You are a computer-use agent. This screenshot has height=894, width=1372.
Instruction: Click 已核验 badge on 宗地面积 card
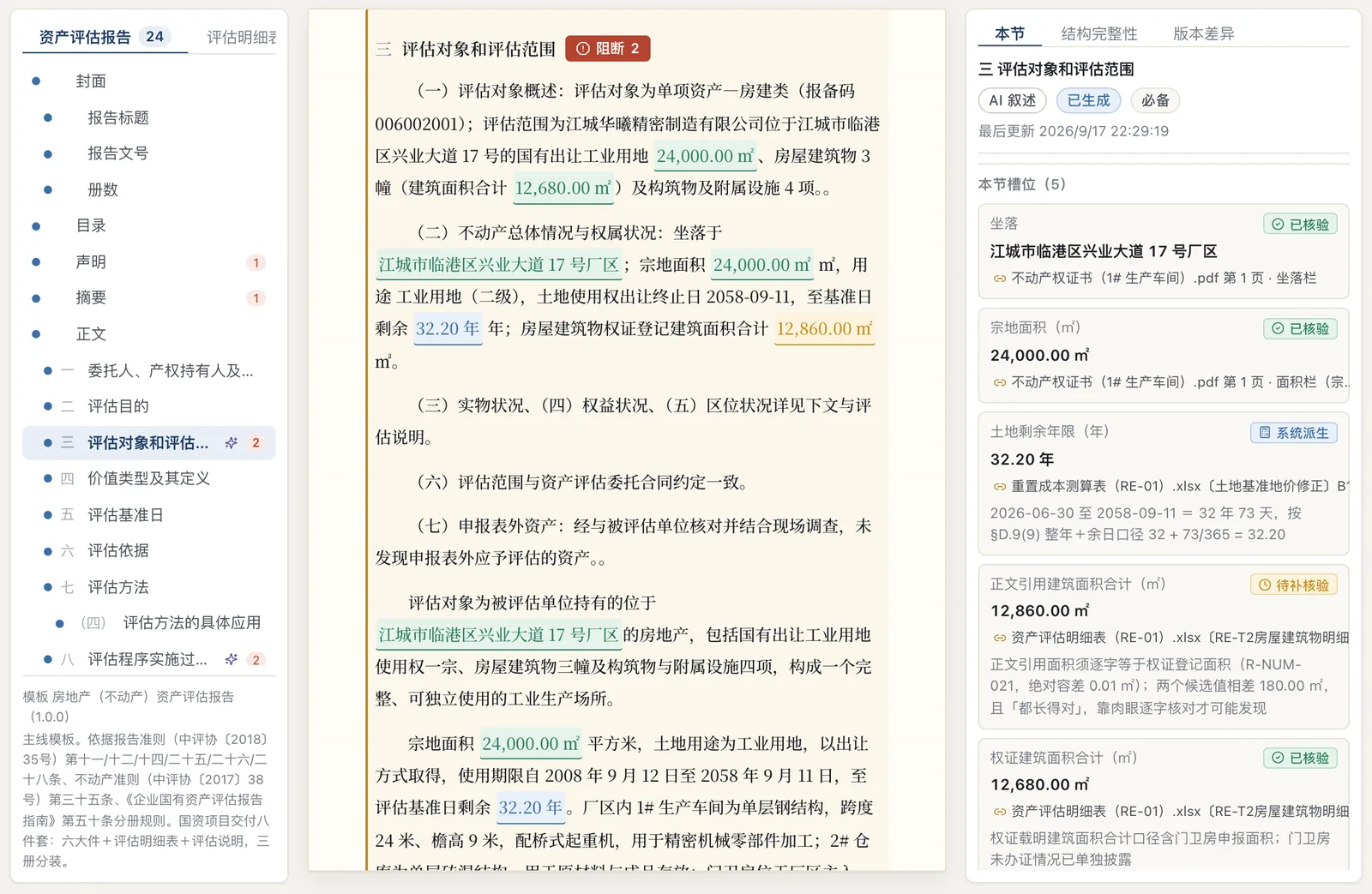pos(1300,328)
